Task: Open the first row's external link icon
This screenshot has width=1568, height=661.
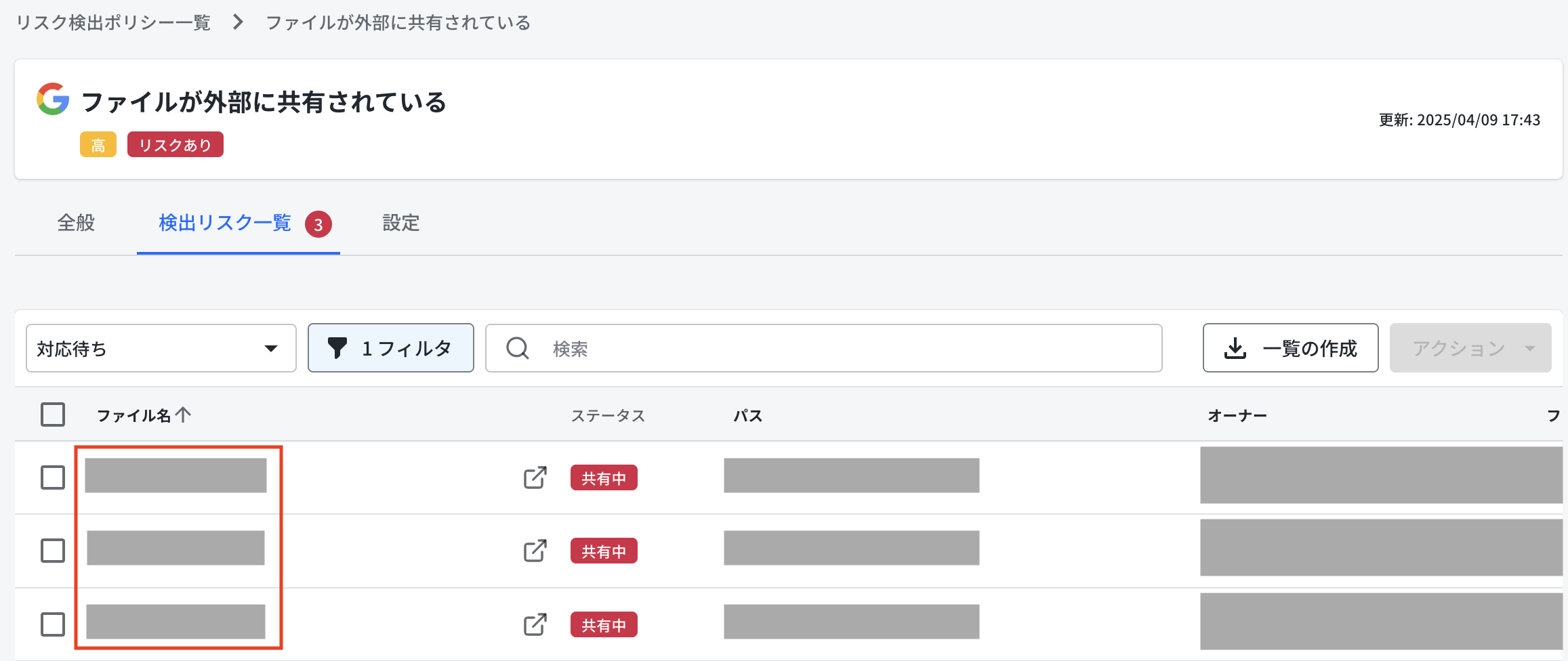Action: click(x=535, y=477)
